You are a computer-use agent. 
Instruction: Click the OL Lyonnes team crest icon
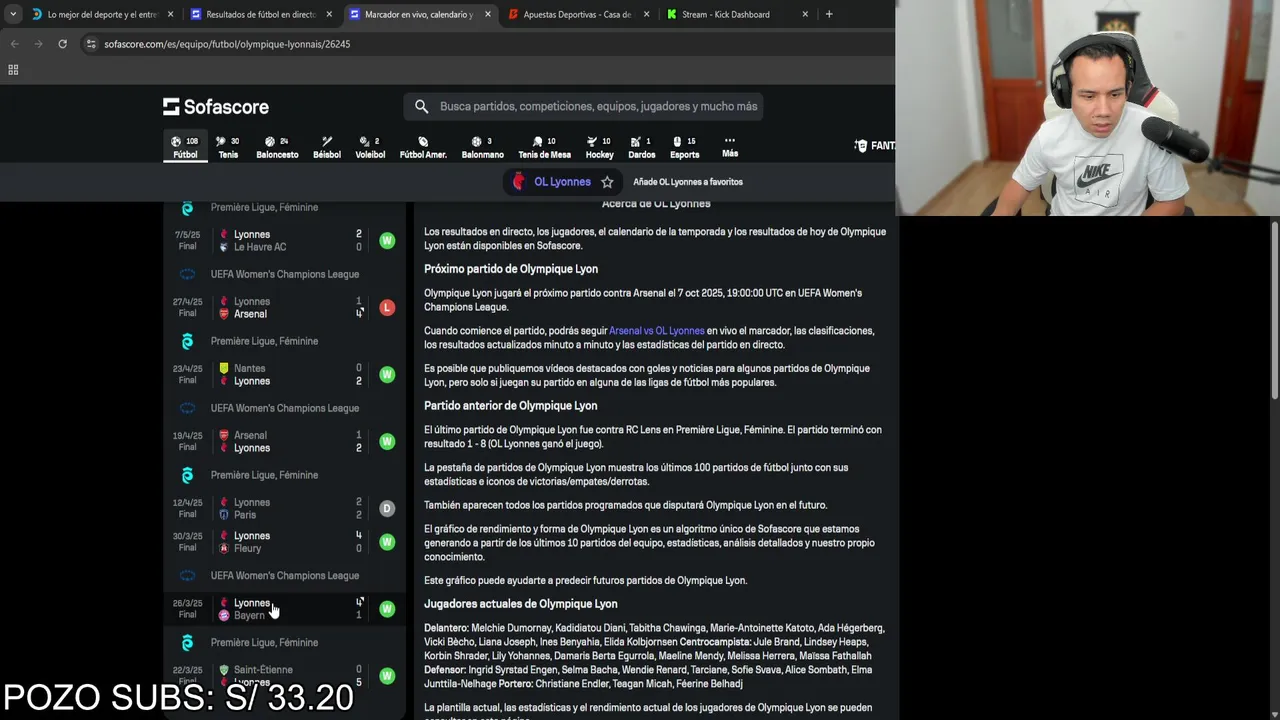tap(518, 182)
